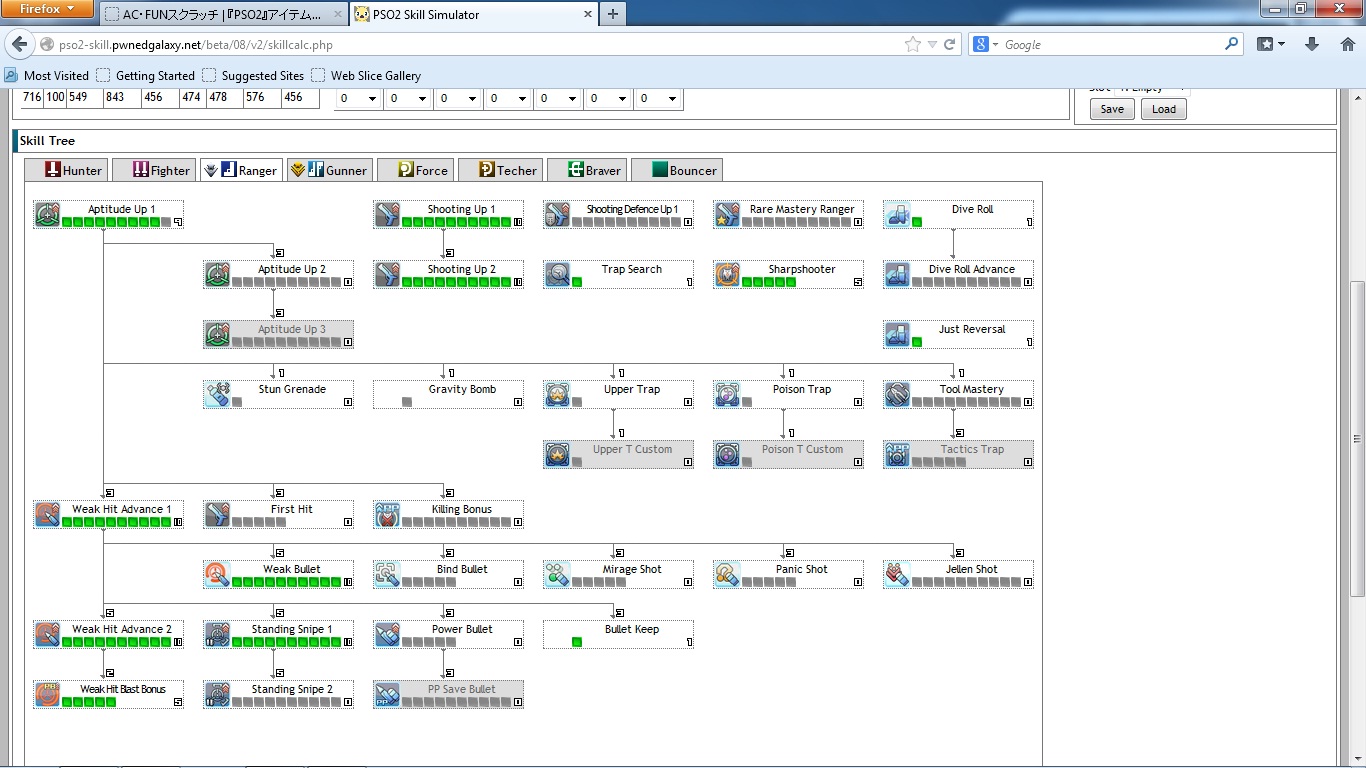Set PP Save Bullet level bar
Screen dimensions: 1366x768
click(456, 702)
